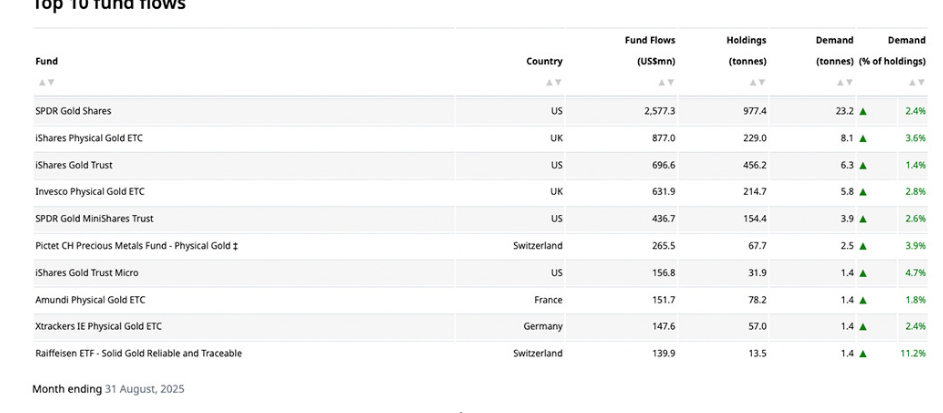Image resolution: width=943 pixels, height=413 pixels.
Task: Click the Country column header
Action: click(544, 61)
